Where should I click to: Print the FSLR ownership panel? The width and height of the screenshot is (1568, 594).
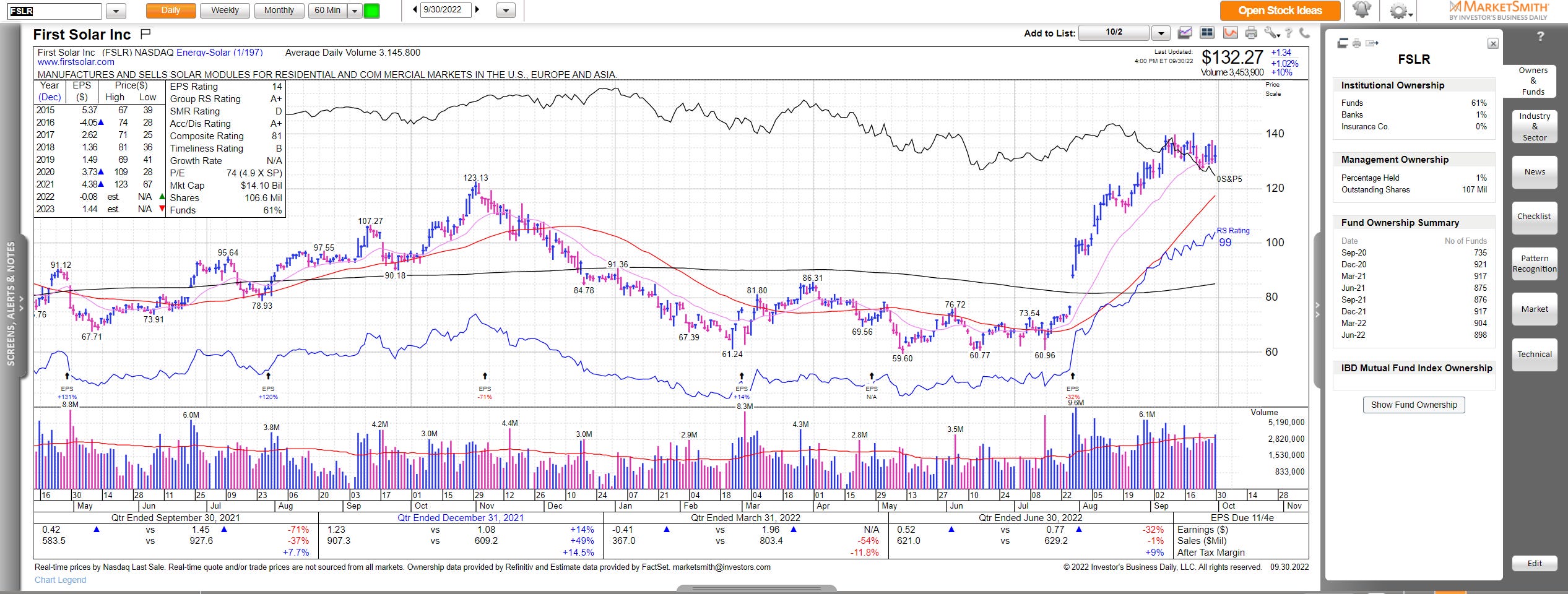point(1357,43)
